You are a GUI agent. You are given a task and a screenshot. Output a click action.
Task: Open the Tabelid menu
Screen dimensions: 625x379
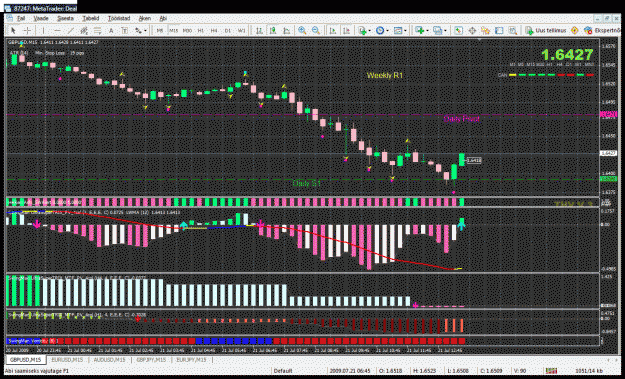point(90,18)
